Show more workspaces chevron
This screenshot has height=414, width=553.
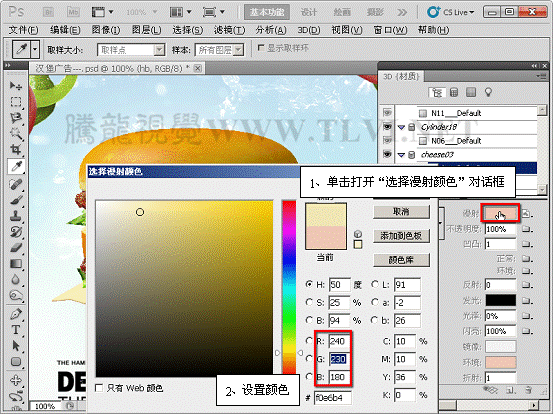coord(401,12)
